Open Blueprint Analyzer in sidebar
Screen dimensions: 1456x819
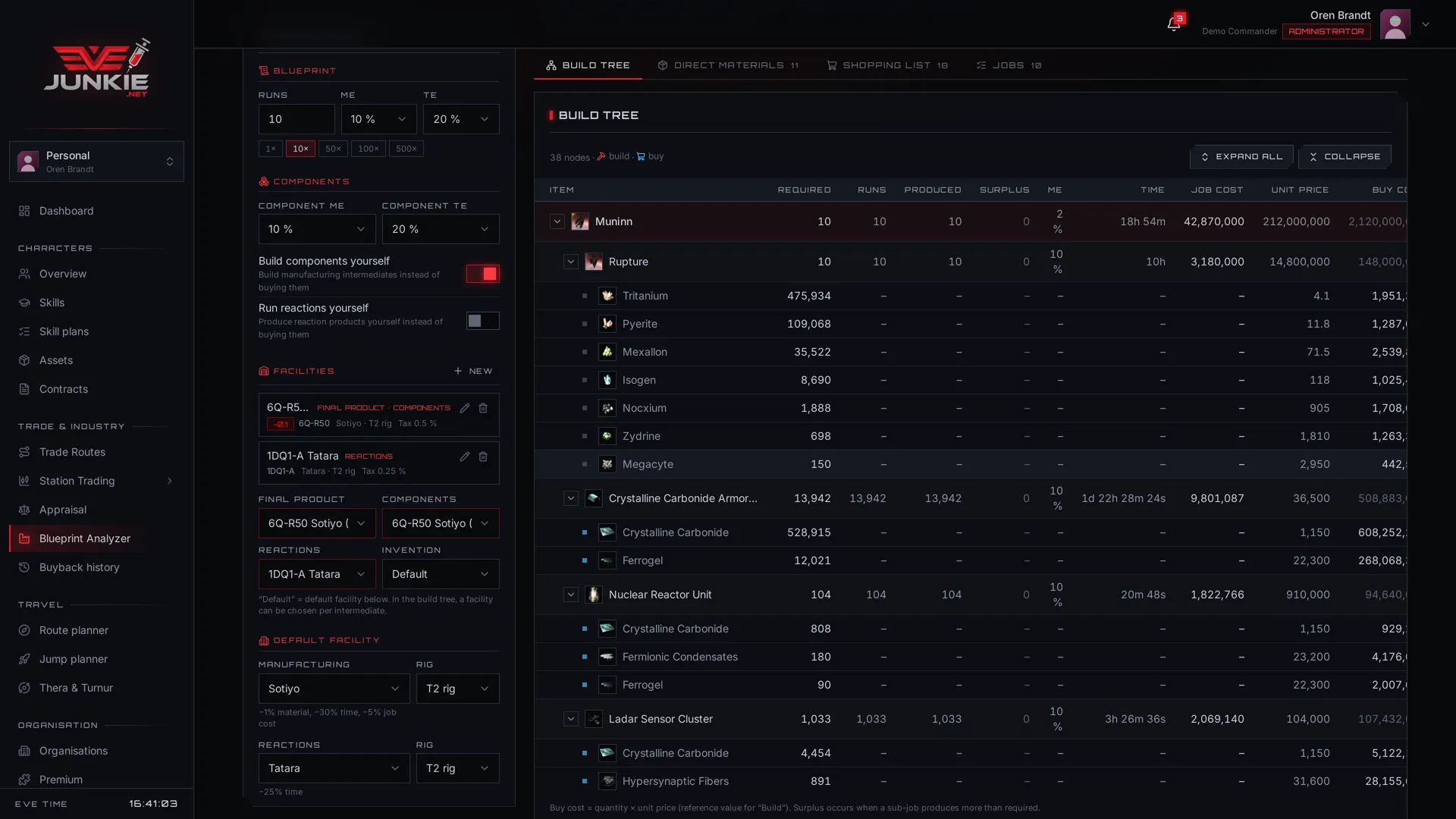coord(96,538)
